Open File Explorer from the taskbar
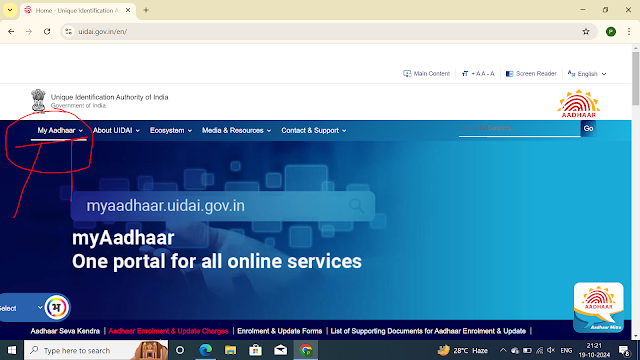The width and height of the screenshot is (640, 360). [x=231, y=350]
